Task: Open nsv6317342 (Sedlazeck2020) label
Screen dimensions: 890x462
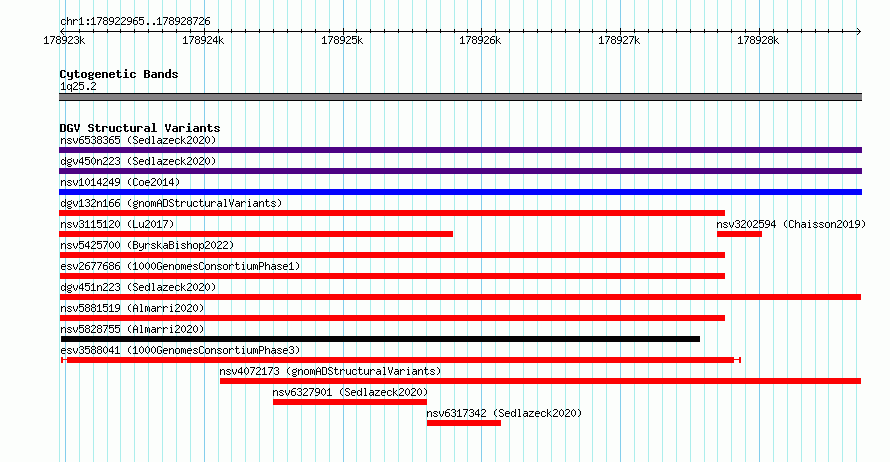Action: coord(504,413)
